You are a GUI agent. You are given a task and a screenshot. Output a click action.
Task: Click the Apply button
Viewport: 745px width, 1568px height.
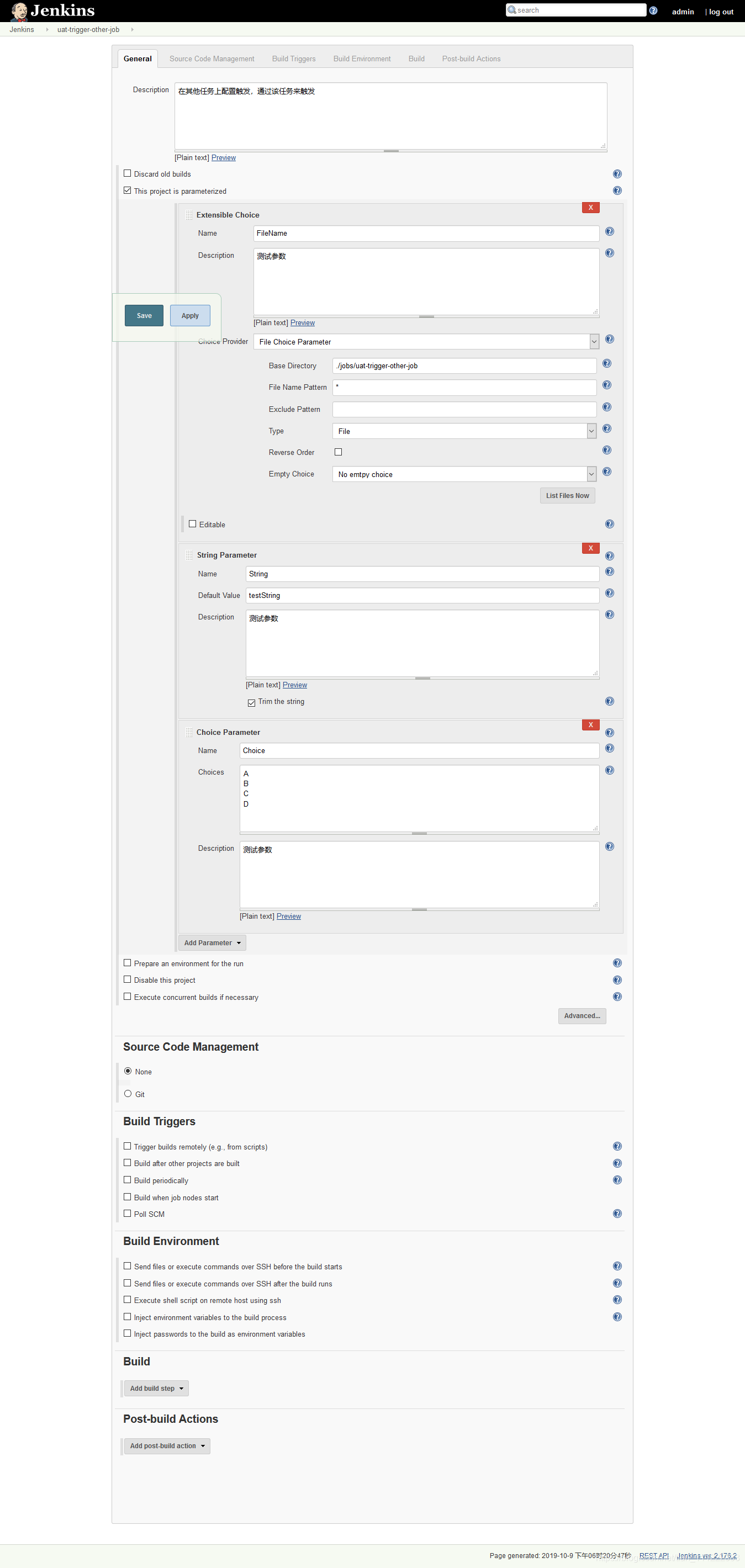190,315
